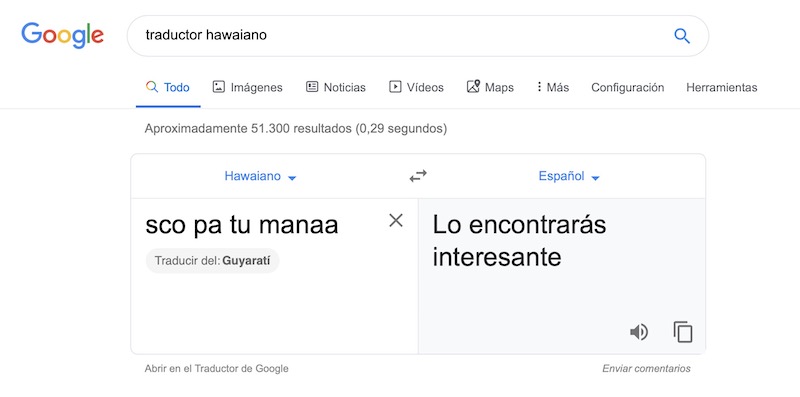
Task: Click the Enviar comentarios link
Action: [x=646, y=368]
